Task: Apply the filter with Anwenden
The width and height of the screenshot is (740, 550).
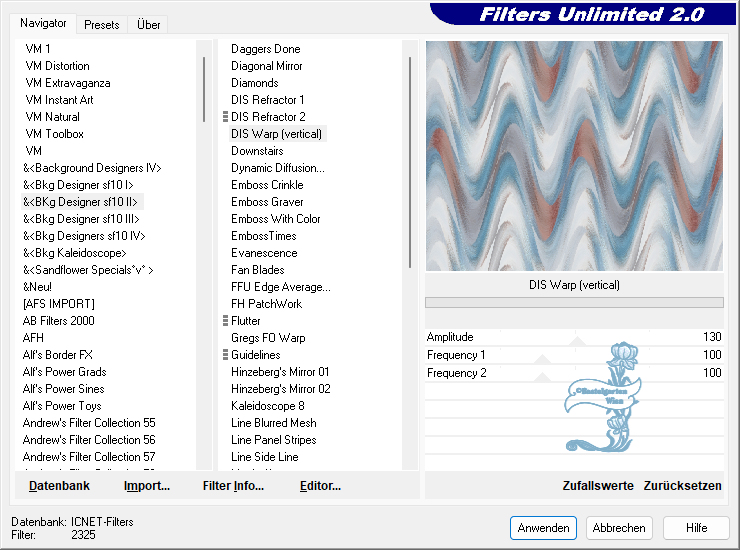Action: tap(543, 528)
